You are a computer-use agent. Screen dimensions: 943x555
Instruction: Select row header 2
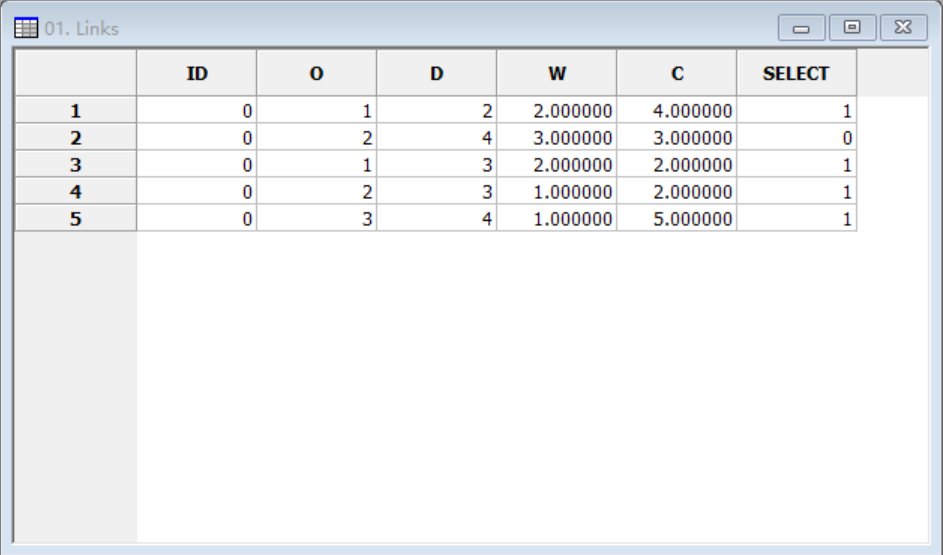tap(76, 138)
